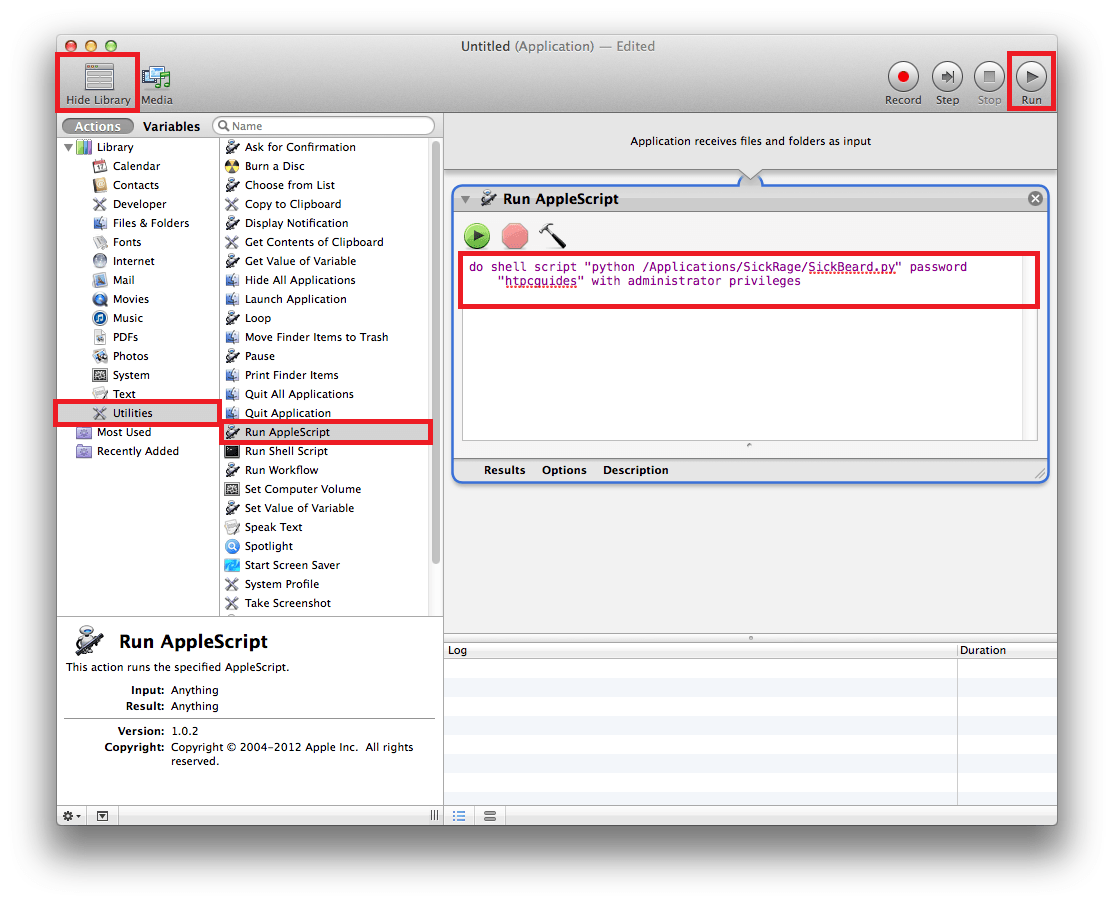Open the gear dropdown menu at bottom

coord(72,816)
